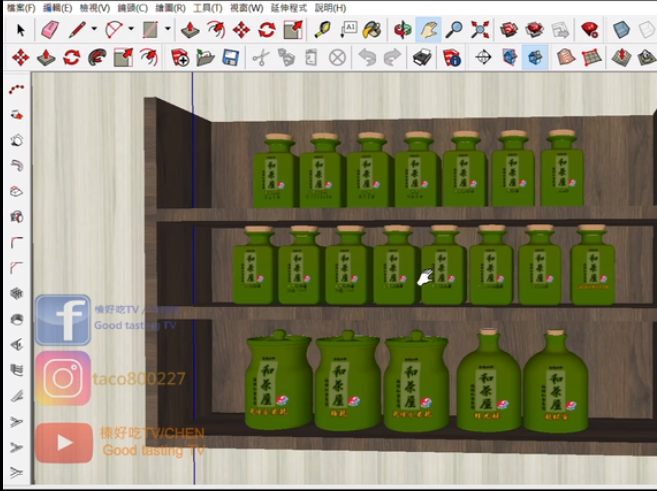Click the Copy icon
The image size is (657, 491).
coord(286,57)
